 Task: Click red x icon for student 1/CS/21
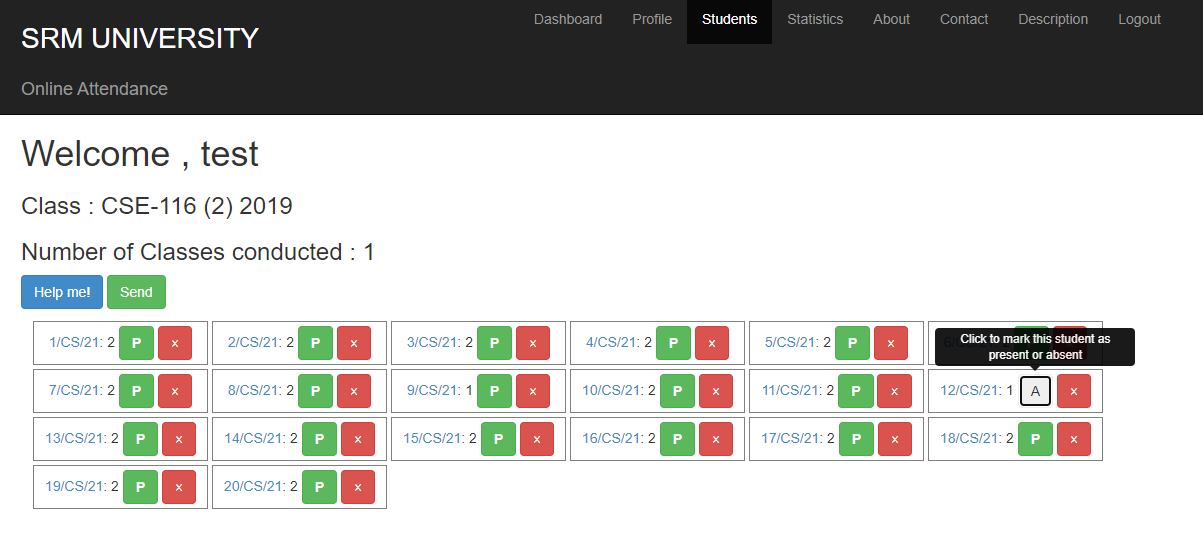(175, 343)
